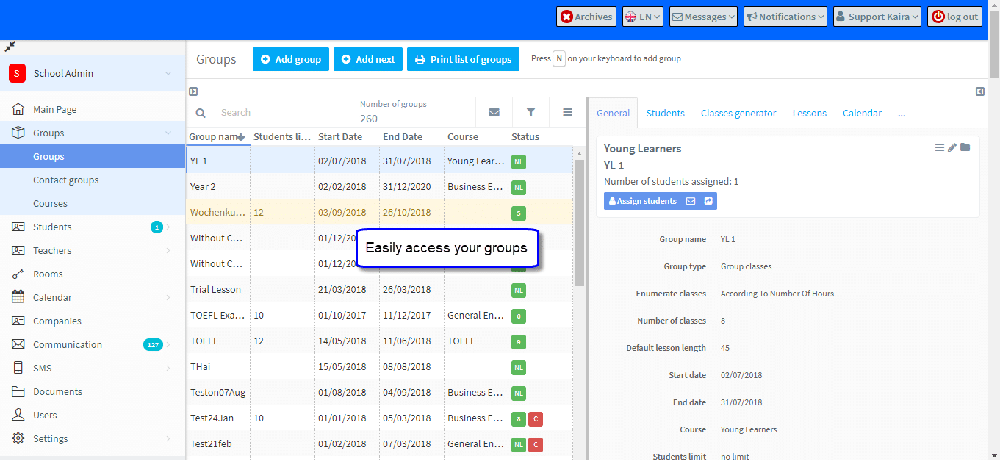This screenshot has width=1000, height=460.
Task: Expand the SMS sidebar item
Action: (x=168, y=368)
